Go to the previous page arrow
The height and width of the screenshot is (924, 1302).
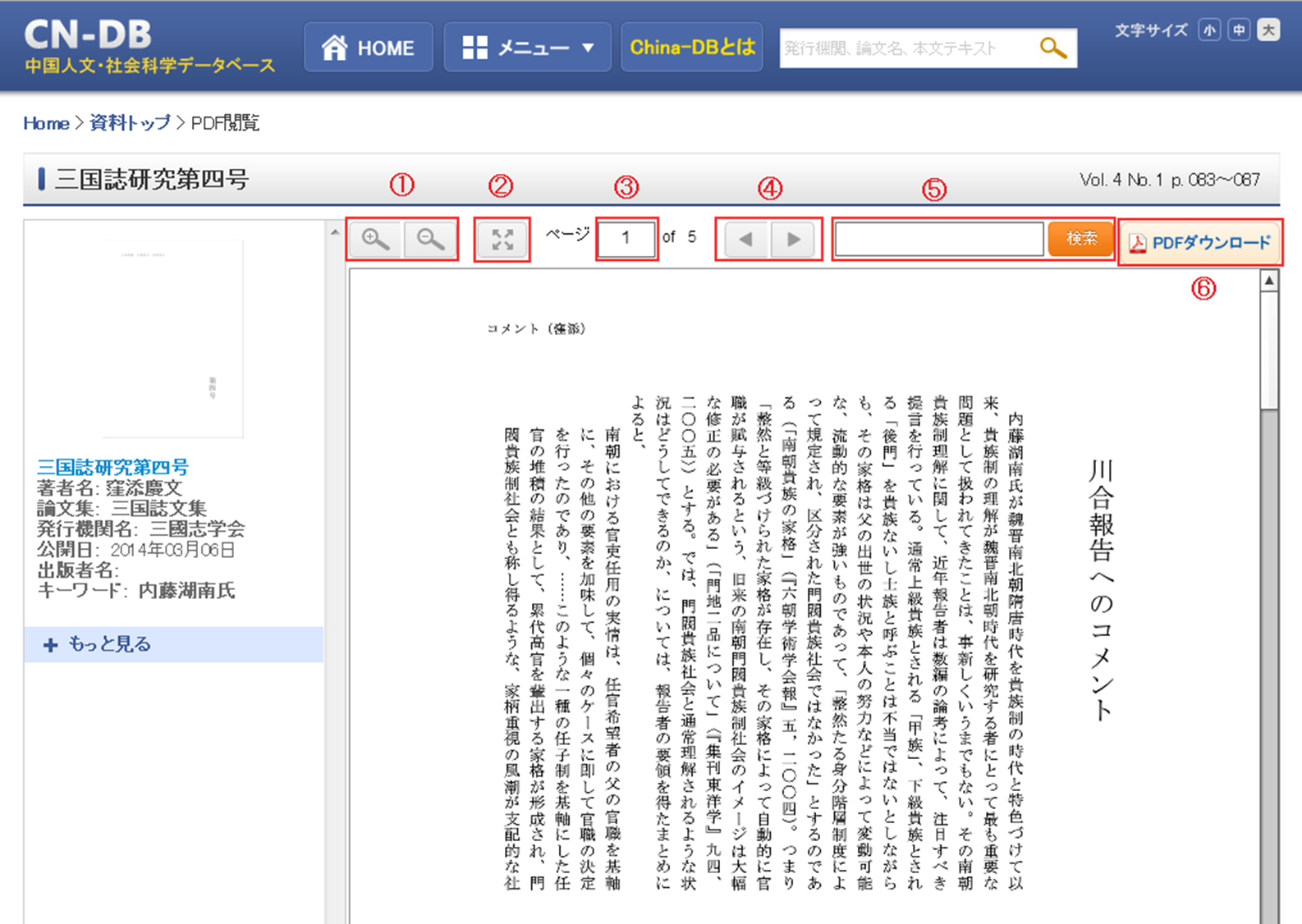pyautogui.click(x=745, y=240)
